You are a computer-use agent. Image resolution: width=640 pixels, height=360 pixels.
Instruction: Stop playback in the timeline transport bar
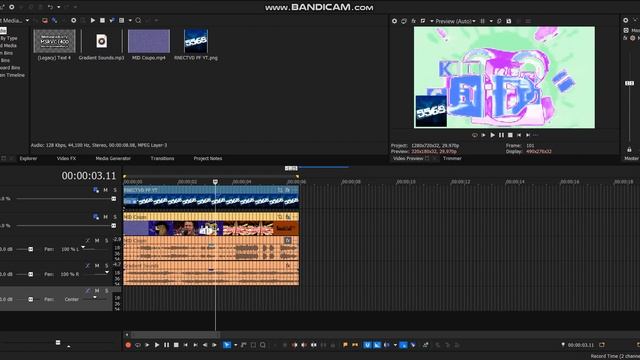pyautogui.click(x=176, y=345)
